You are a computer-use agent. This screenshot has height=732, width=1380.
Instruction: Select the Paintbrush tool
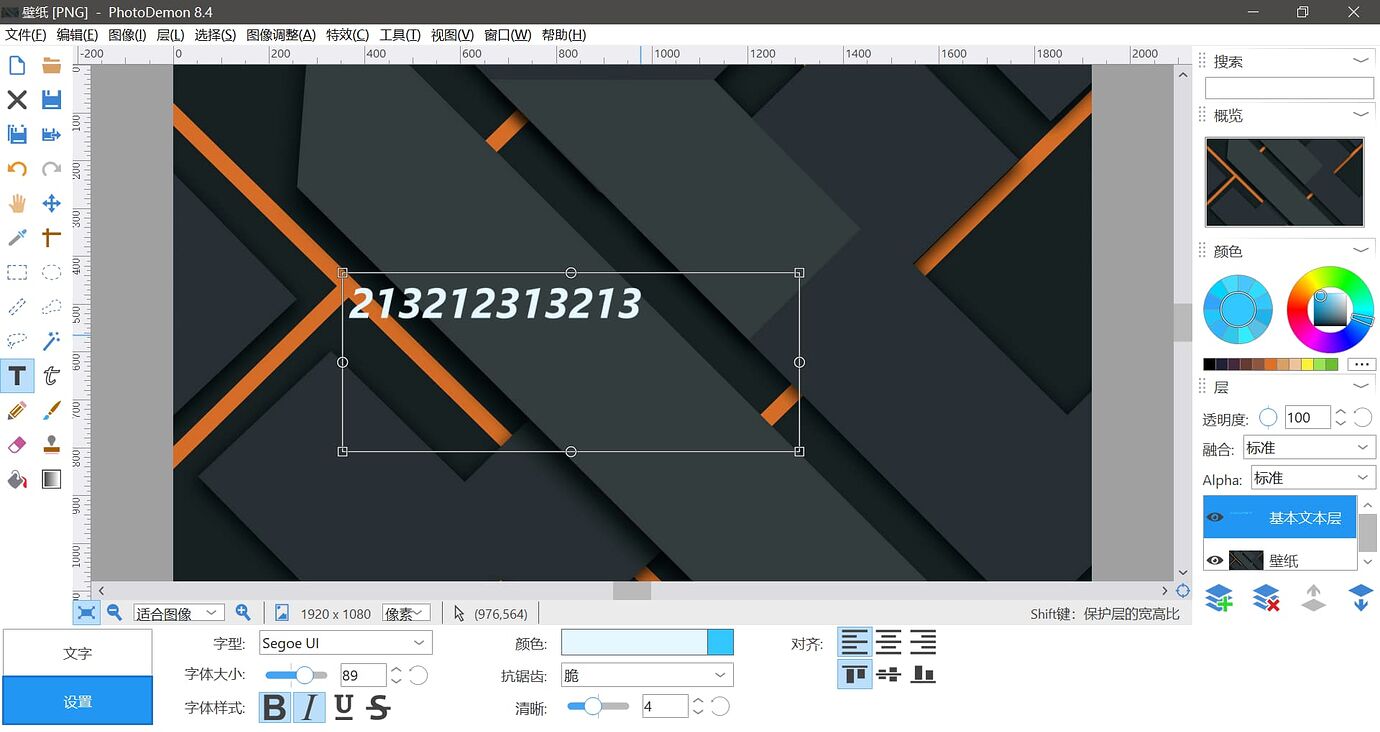[x=52, y=410]
